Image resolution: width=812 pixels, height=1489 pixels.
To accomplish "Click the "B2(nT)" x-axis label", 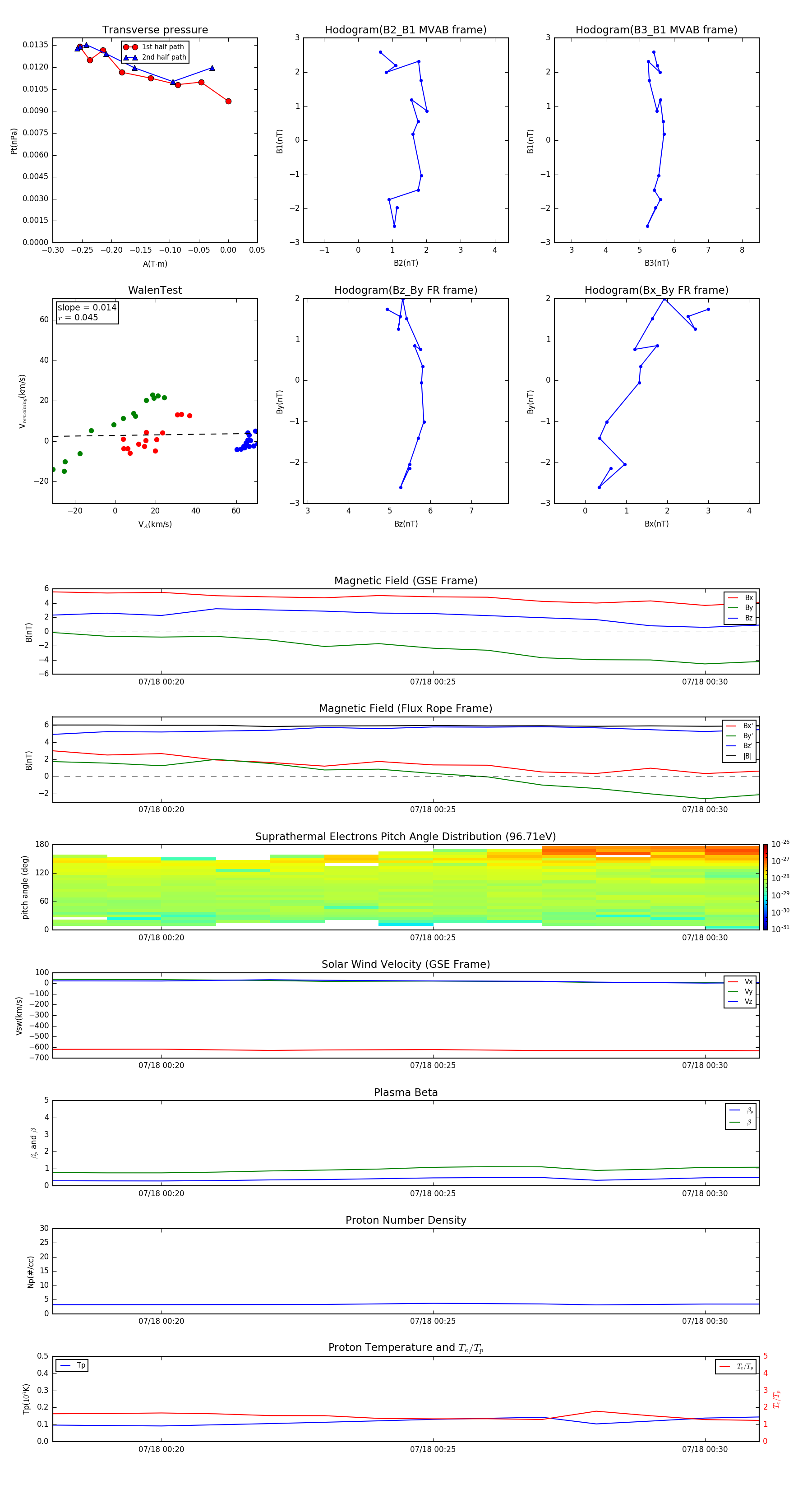I will [406, 263].
